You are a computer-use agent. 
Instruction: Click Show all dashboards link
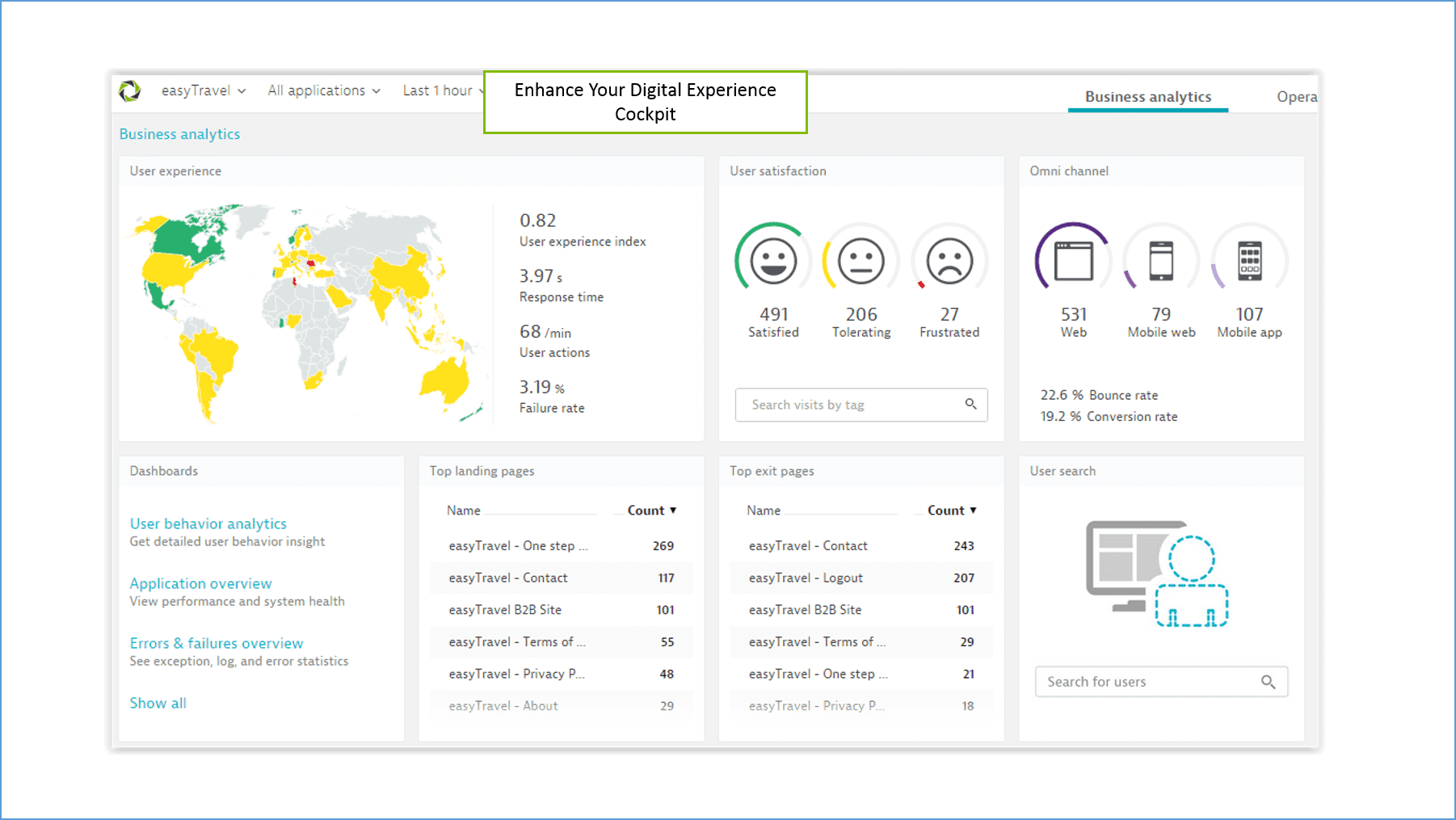coord(158,703)
